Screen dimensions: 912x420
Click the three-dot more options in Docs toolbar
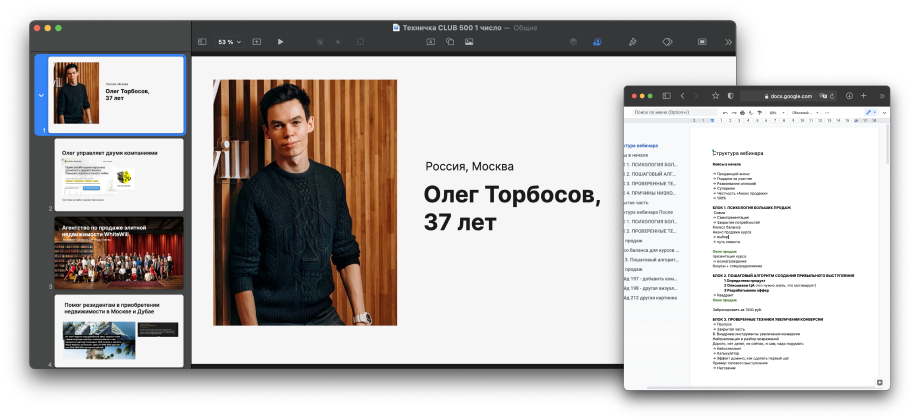828,112
